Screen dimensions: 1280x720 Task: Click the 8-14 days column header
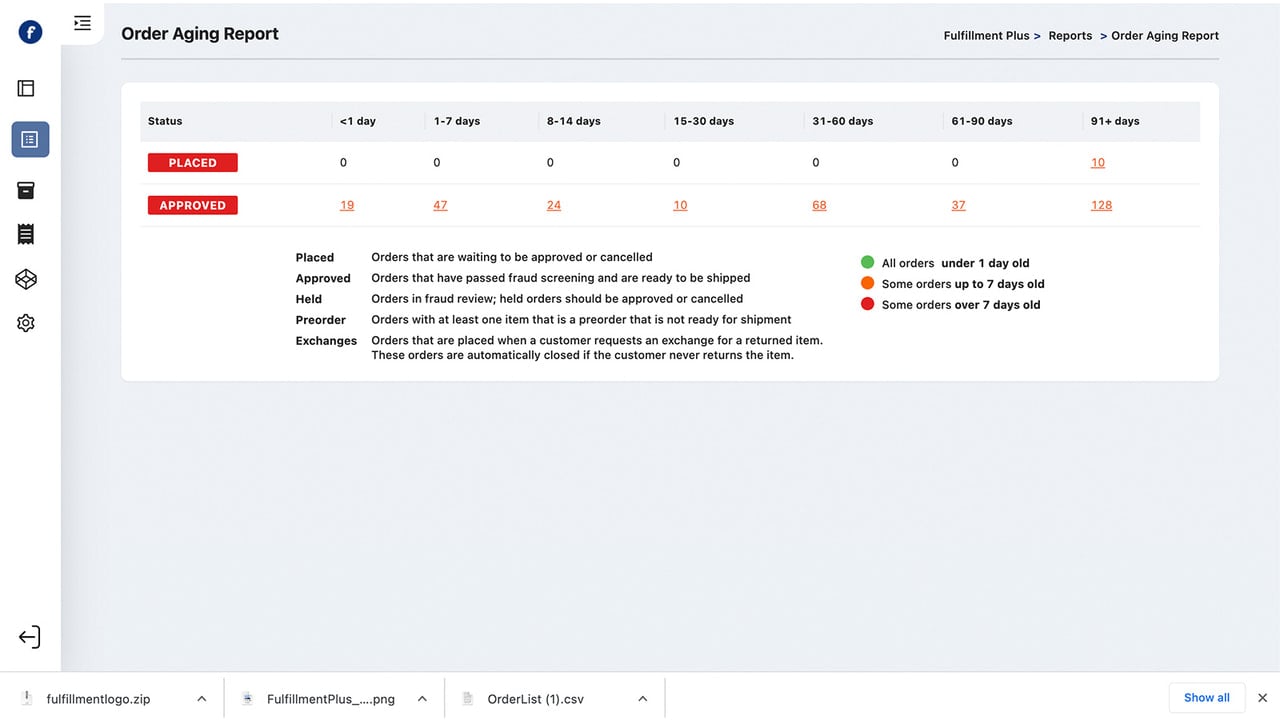pos(574,121)
